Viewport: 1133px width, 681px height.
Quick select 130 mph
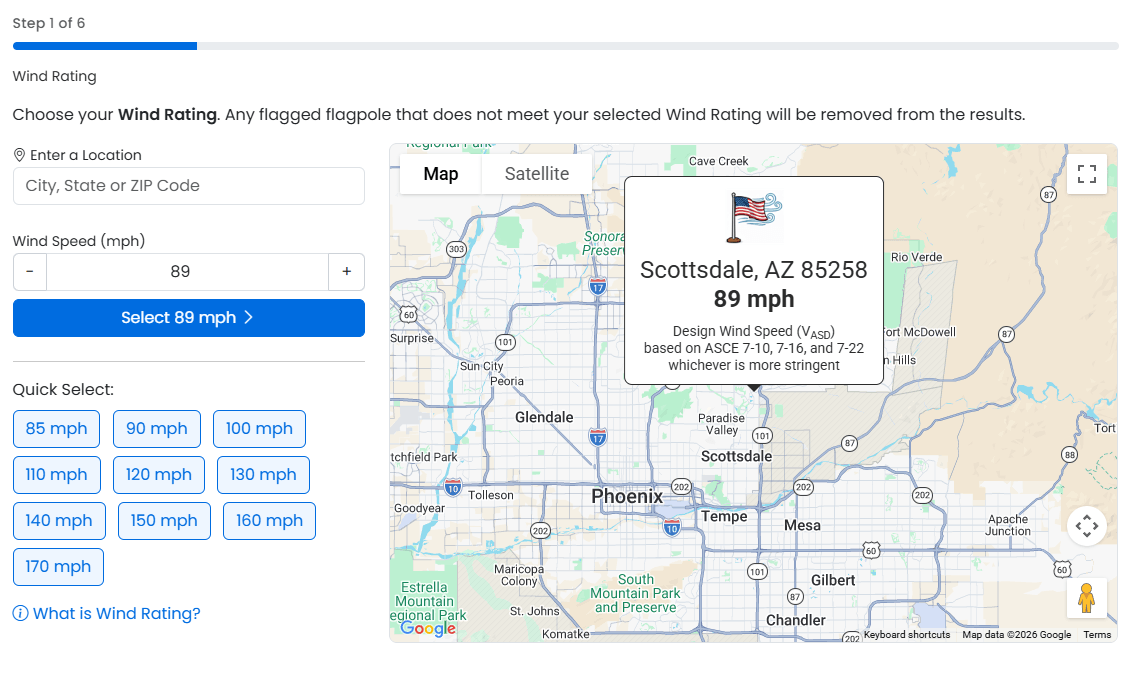click(x=263, y=475)
